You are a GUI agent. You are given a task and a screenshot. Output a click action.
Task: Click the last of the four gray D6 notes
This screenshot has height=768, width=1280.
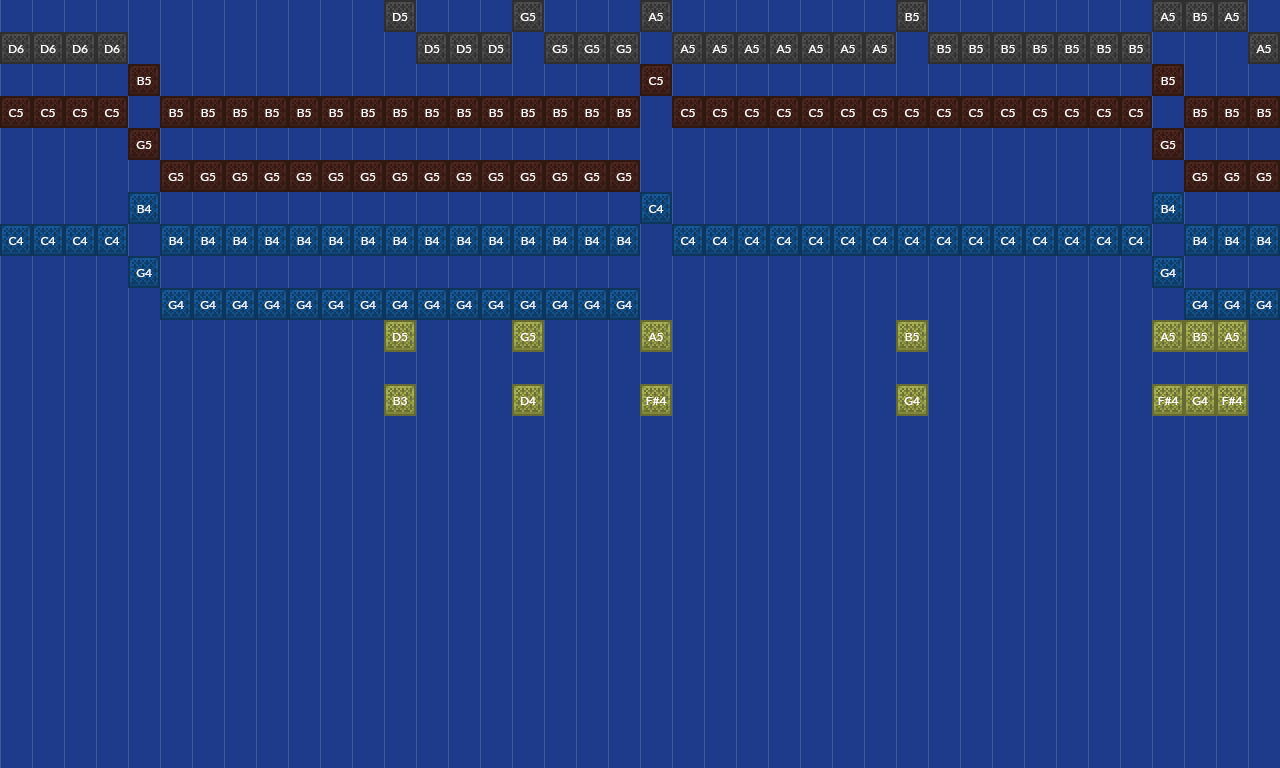112,48
